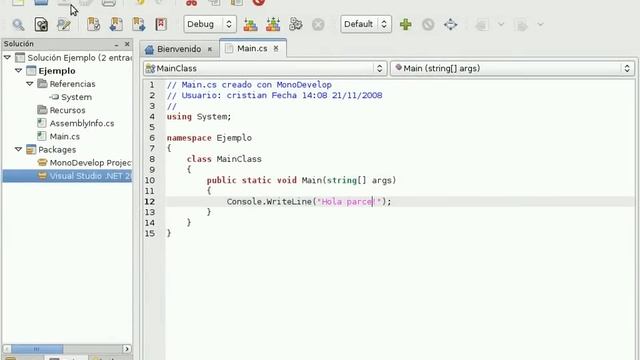Select the Packages item in tree

point(57,149)
